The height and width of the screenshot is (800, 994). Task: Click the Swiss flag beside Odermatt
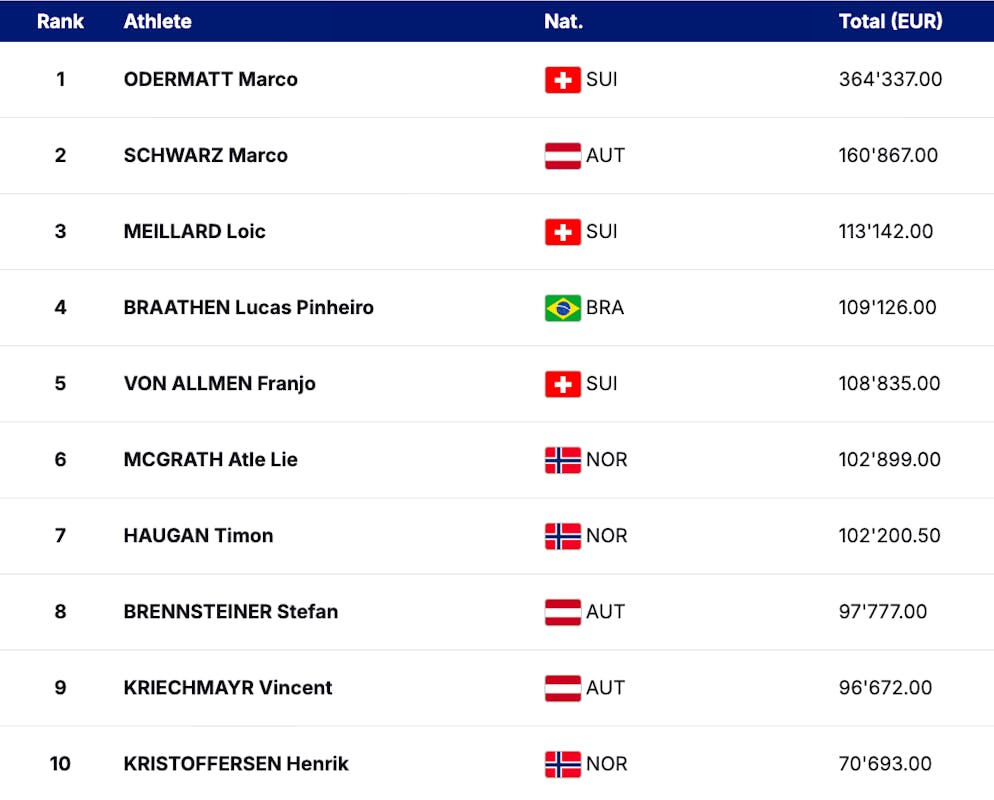pos(562,80)
